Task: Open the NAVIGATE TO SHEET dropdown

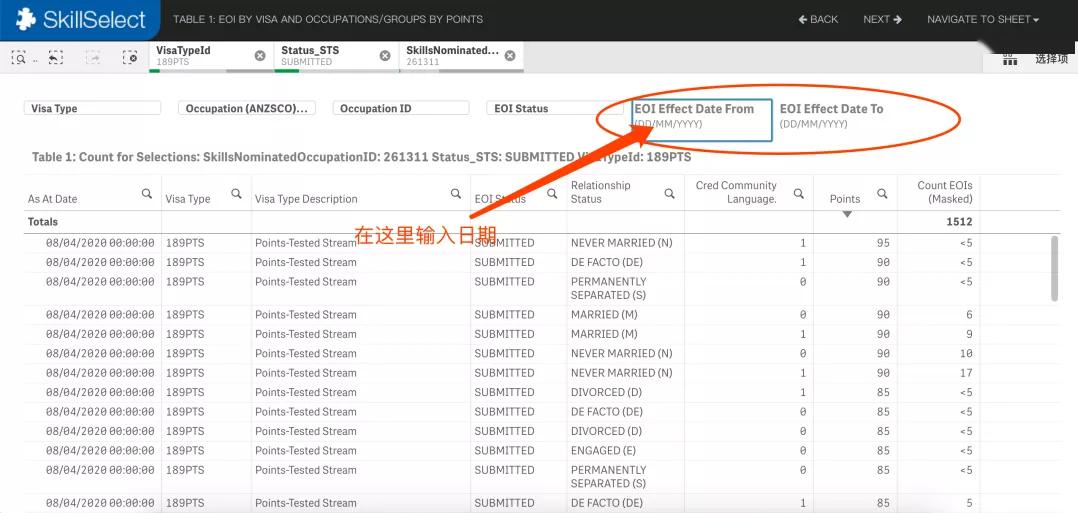Action: point(983,19)
